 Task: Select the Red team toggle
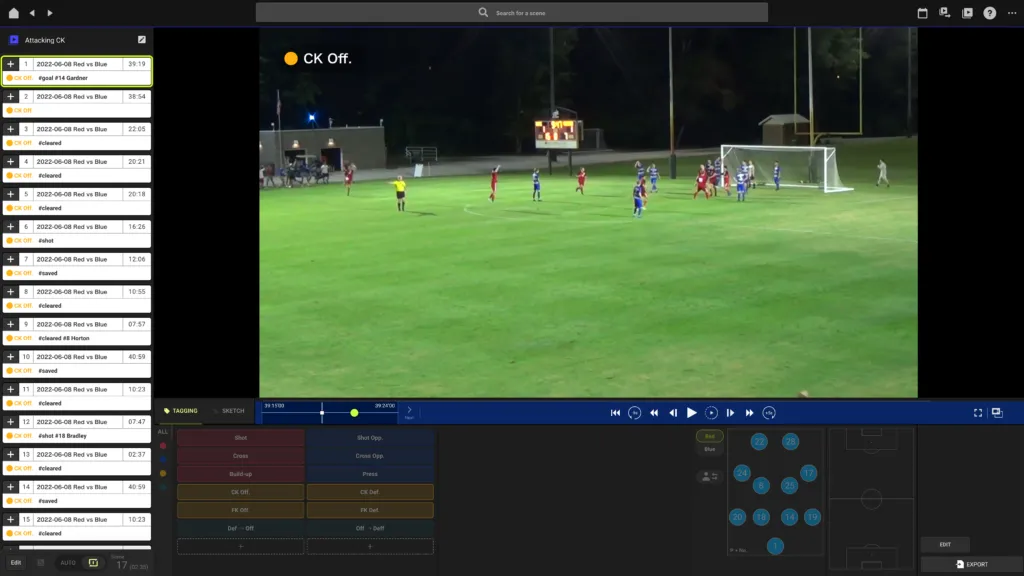pos(709,436)
